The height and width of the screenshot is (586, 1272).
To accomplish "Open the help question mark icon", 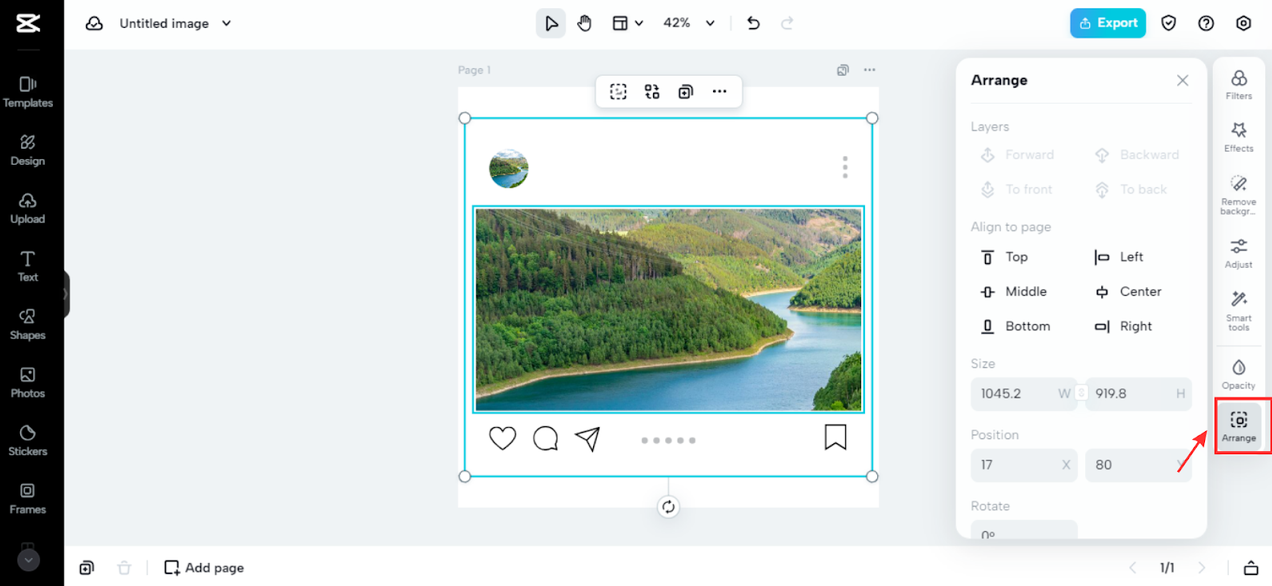I will [x=1206, y=23].
